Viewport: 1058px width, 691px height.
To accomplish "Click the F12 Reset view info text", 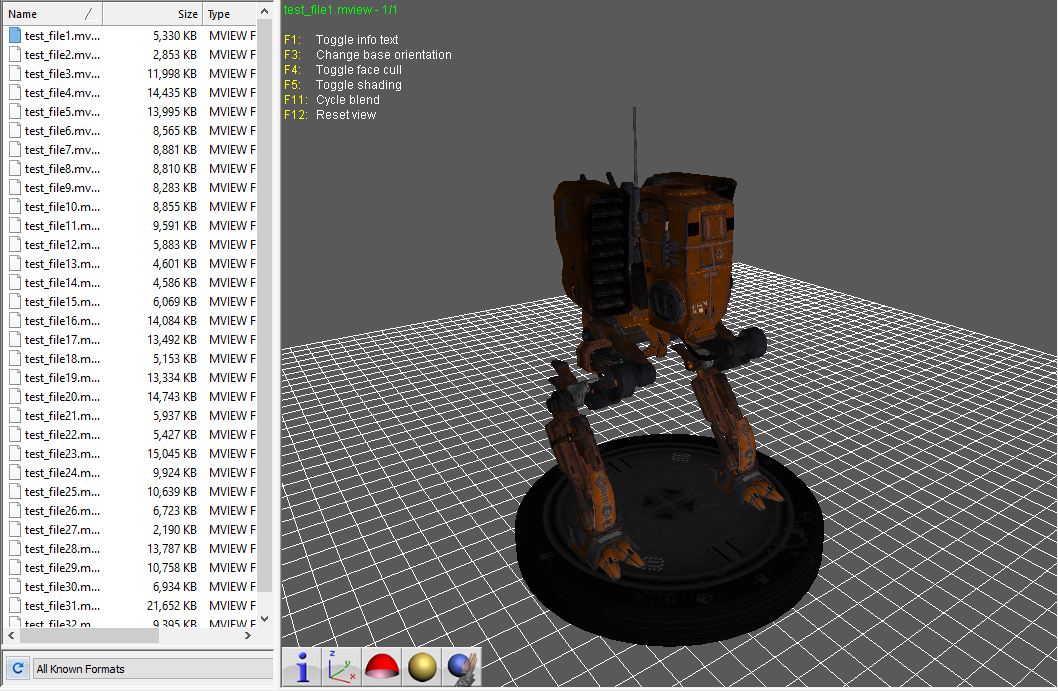I will tap(330, 115).
